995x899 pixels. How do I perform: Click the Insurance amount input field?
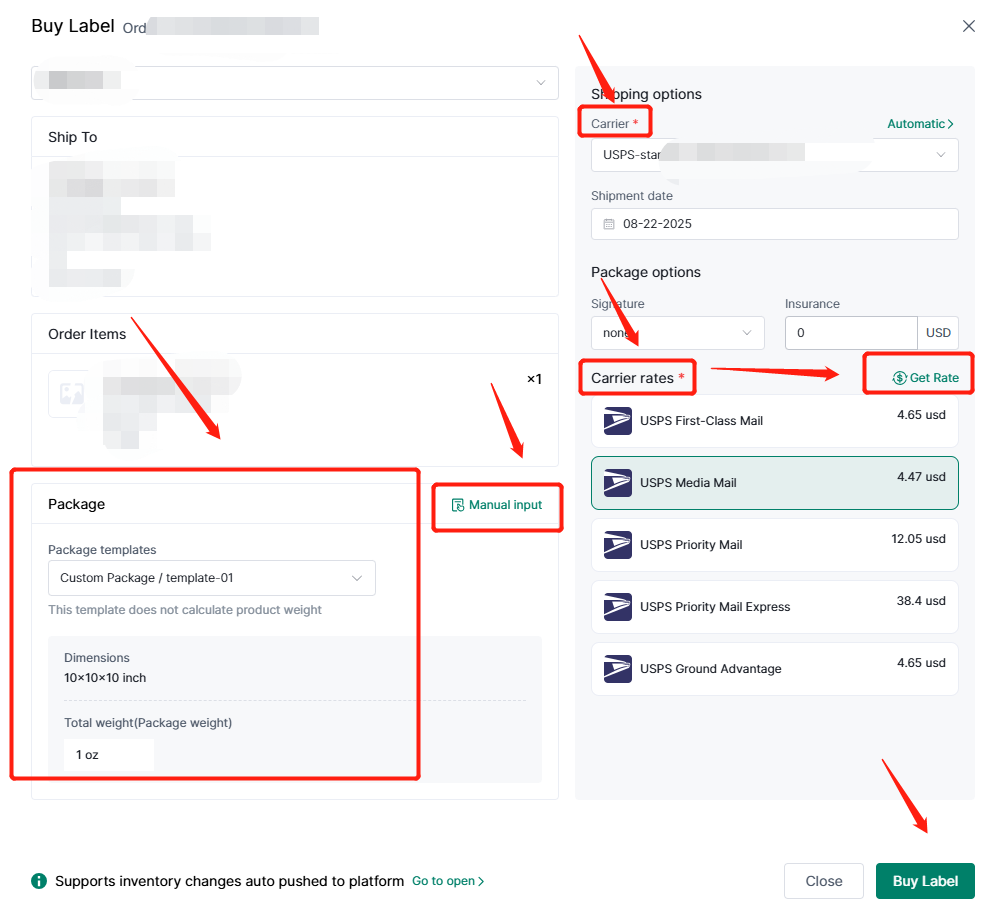(x=850, y=333)
